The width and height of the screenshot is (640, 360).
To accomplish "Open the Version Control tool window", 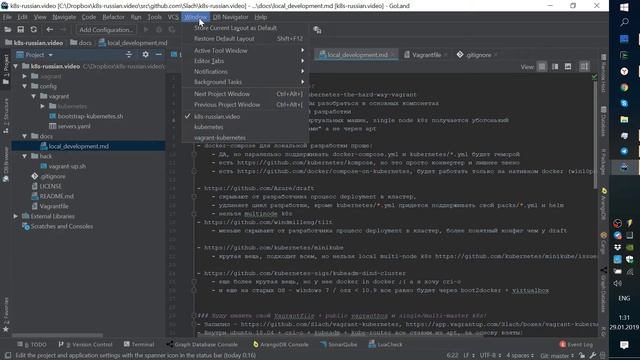I will 85,344.
